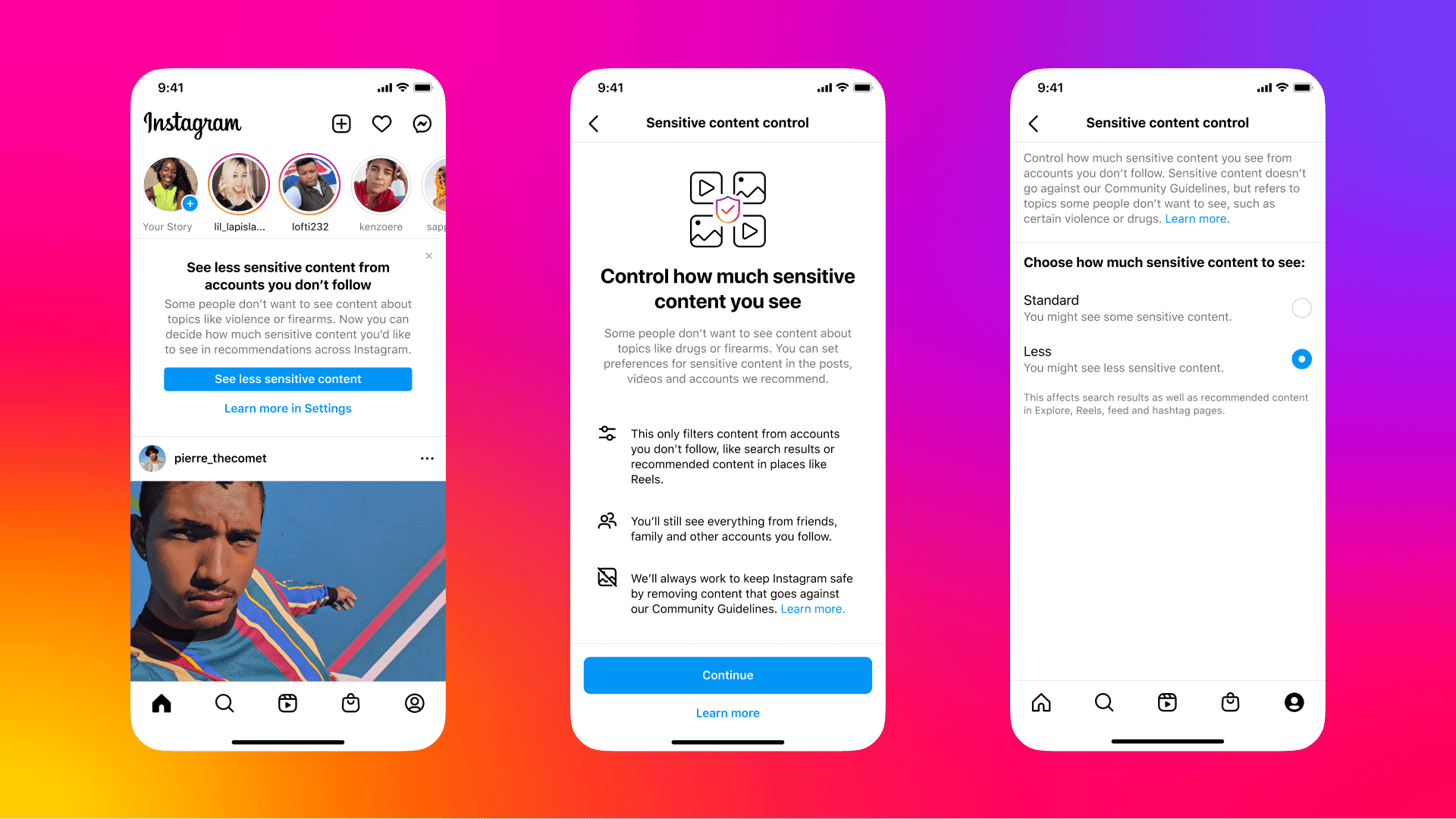The width and height of the screenshot is (1456, 819).
Task: Tap the Shop icon in navigation bar
Action: click(351, 702)
